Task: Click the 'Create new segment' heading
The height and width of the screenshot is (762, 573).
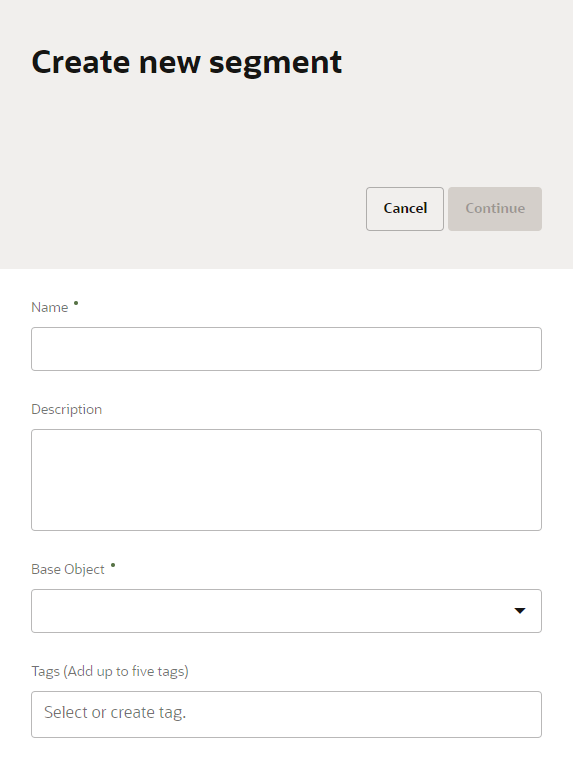Action: coord(187,62)
